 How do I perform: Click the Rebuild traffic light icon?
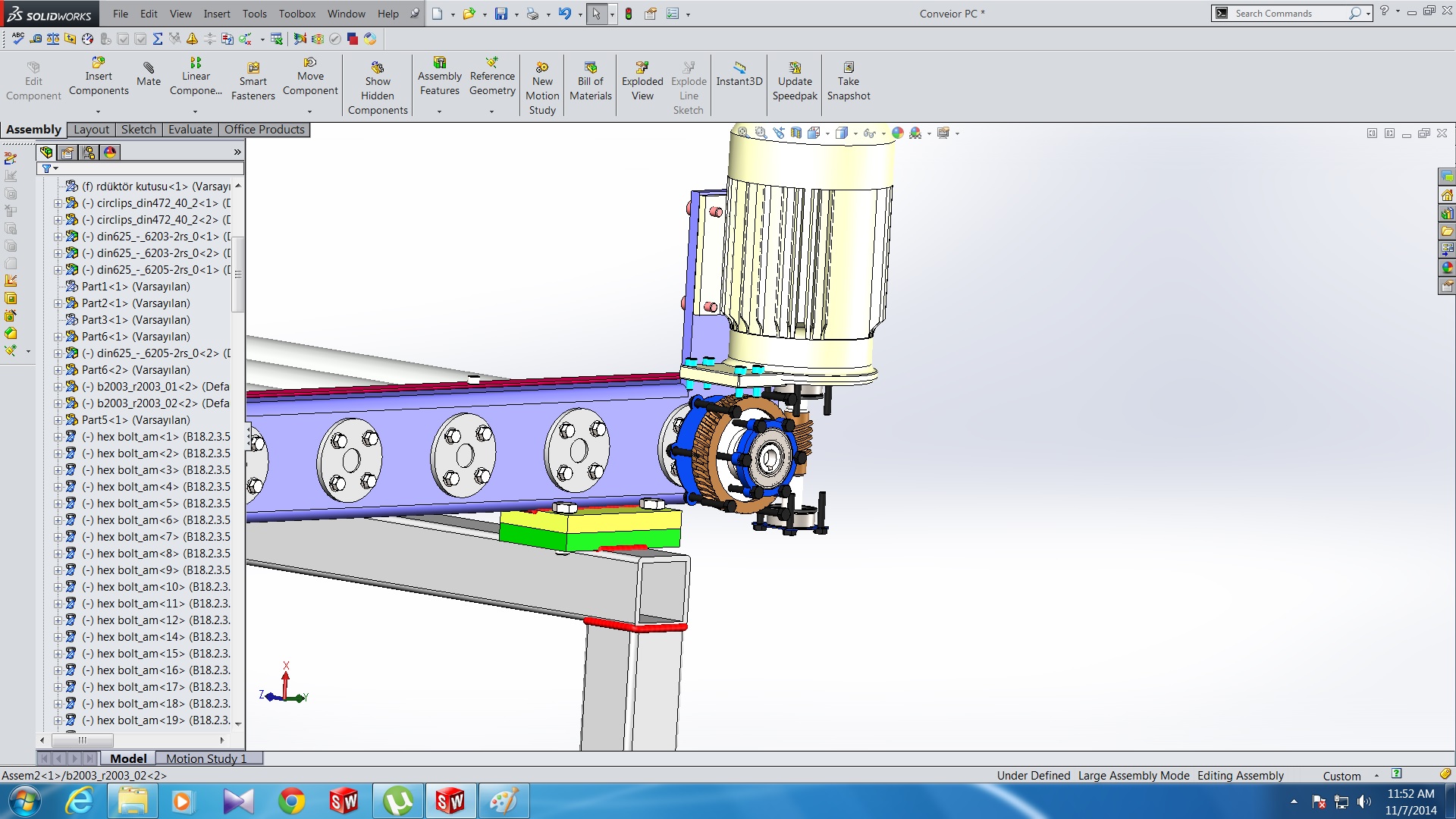[629, 14]
